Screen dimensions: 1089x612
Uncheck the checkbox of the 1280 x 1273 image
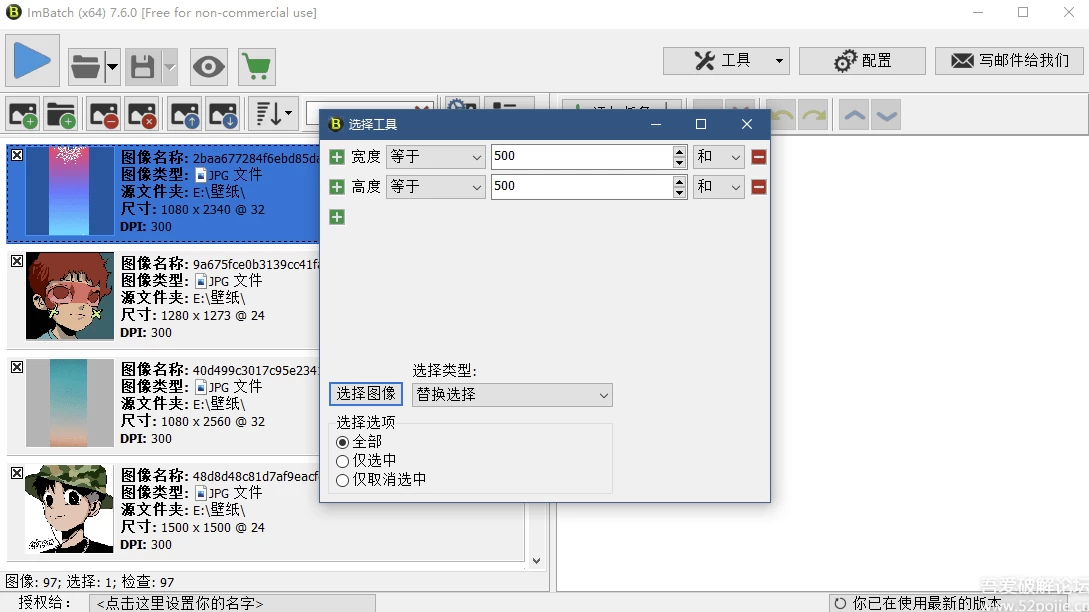(x=17, y=261)
